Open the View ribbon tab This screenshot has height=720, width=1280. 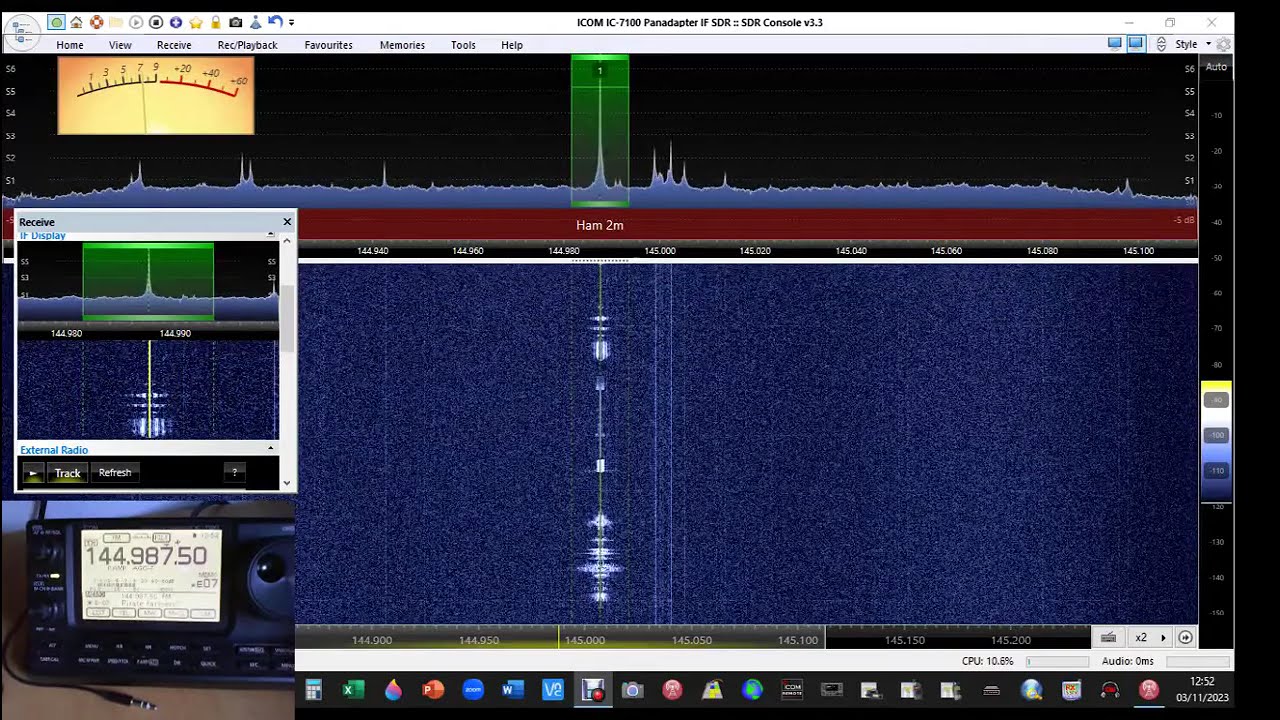click(x=120, y=45)
